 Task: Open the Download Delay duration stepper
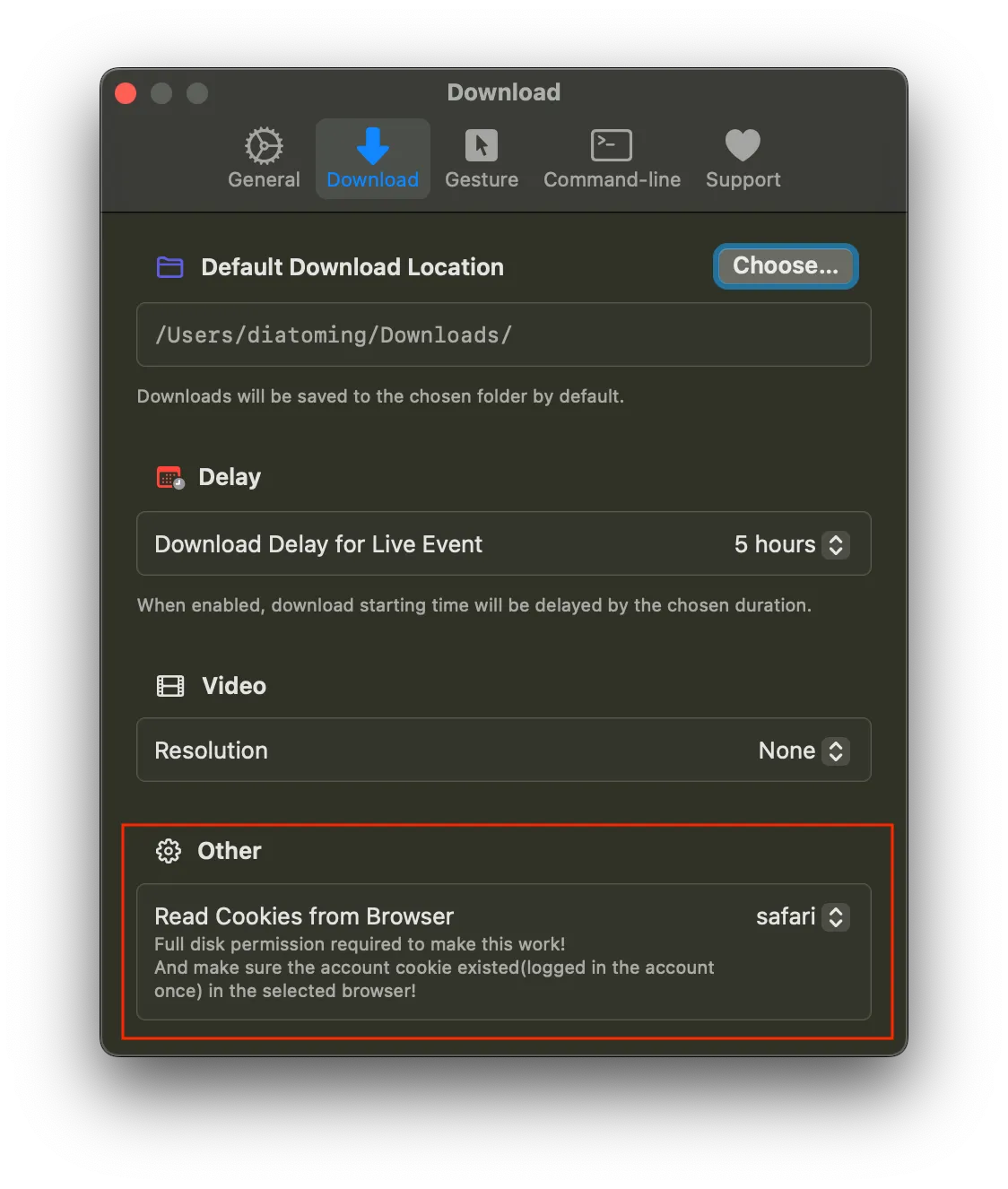click(836, 544)
